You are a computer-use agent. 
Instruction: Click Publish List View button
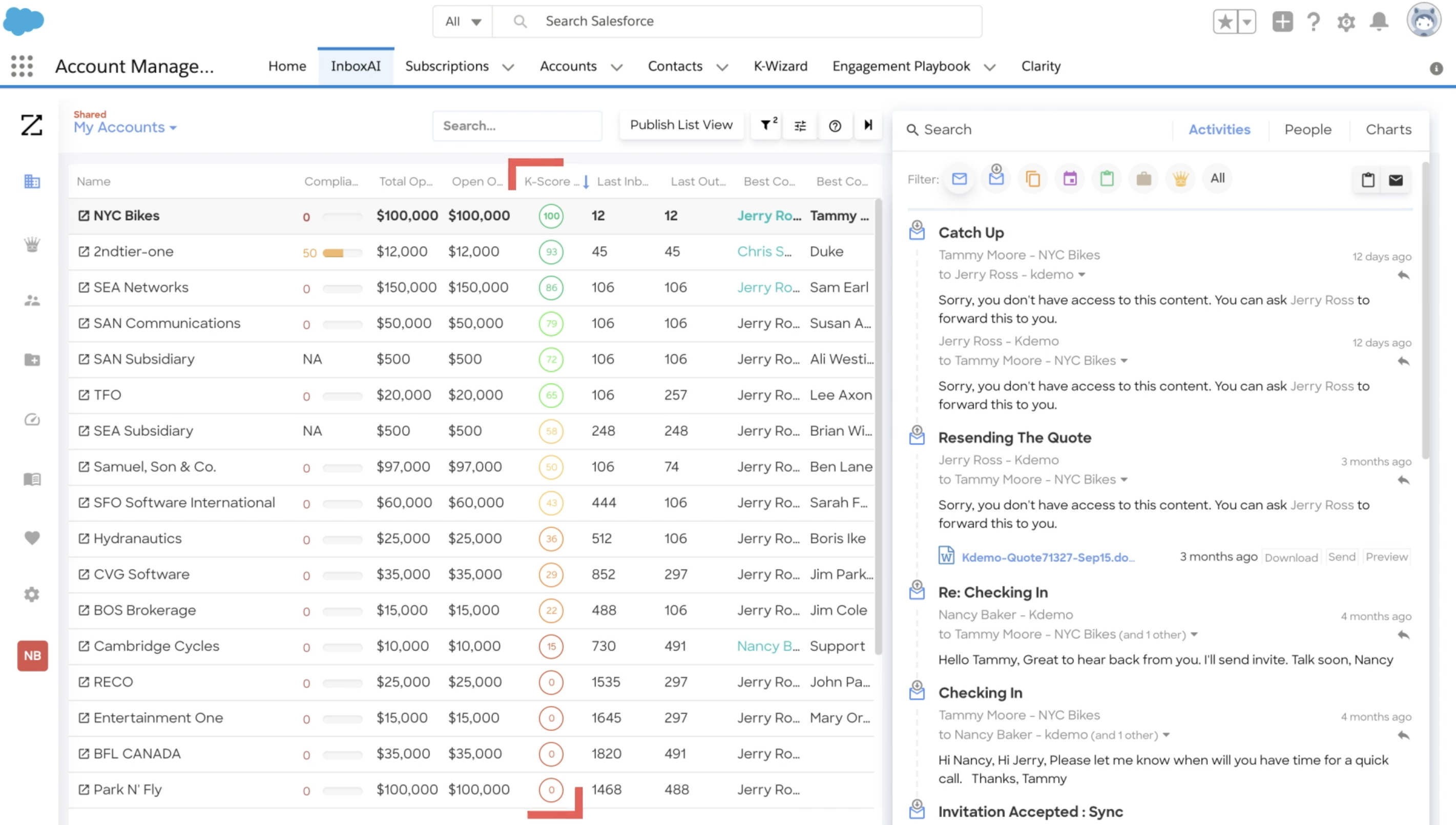point(681,125)
